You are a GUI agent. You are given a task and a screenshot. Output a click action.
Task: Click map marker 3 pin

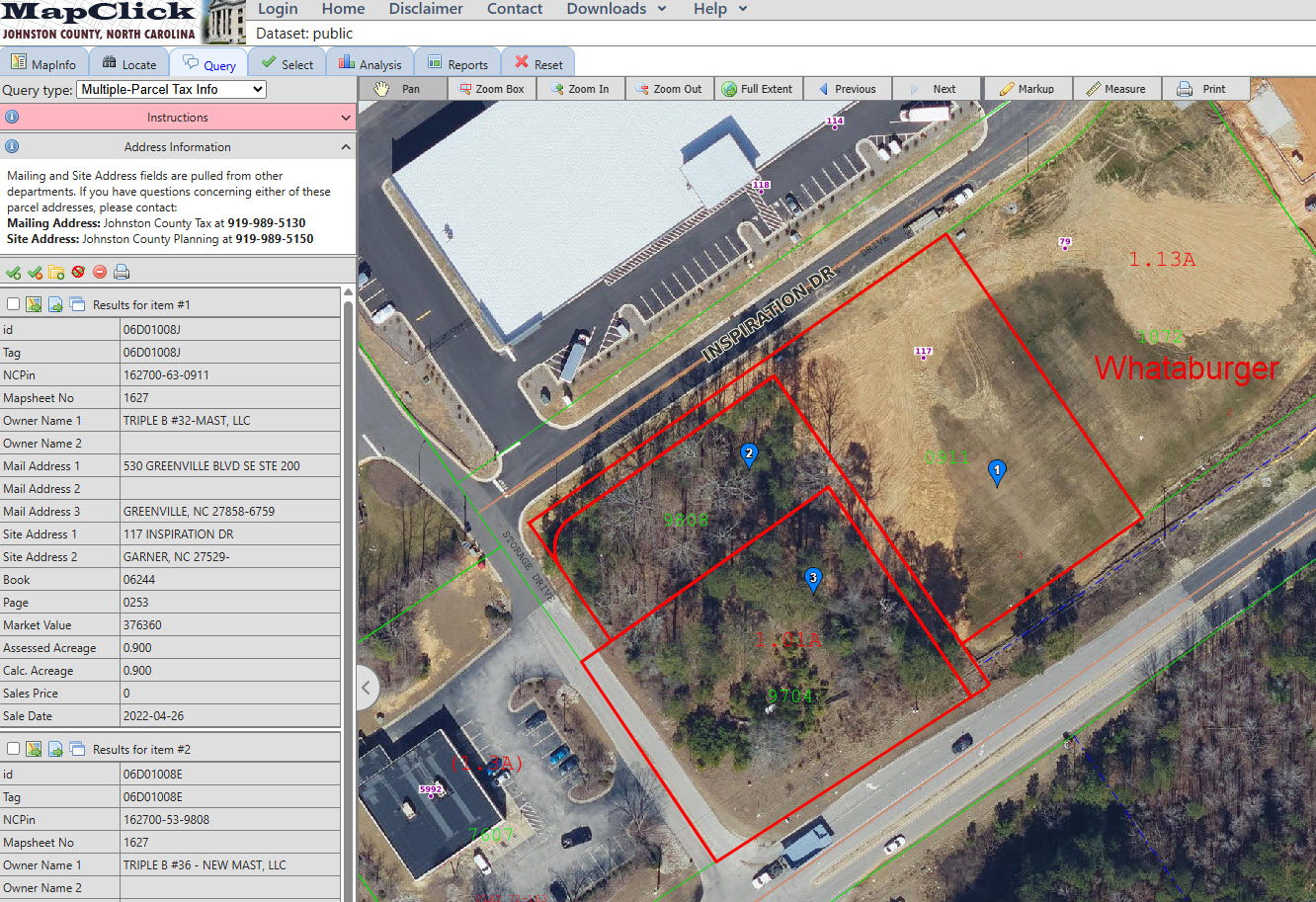click(x=813, y=579)
